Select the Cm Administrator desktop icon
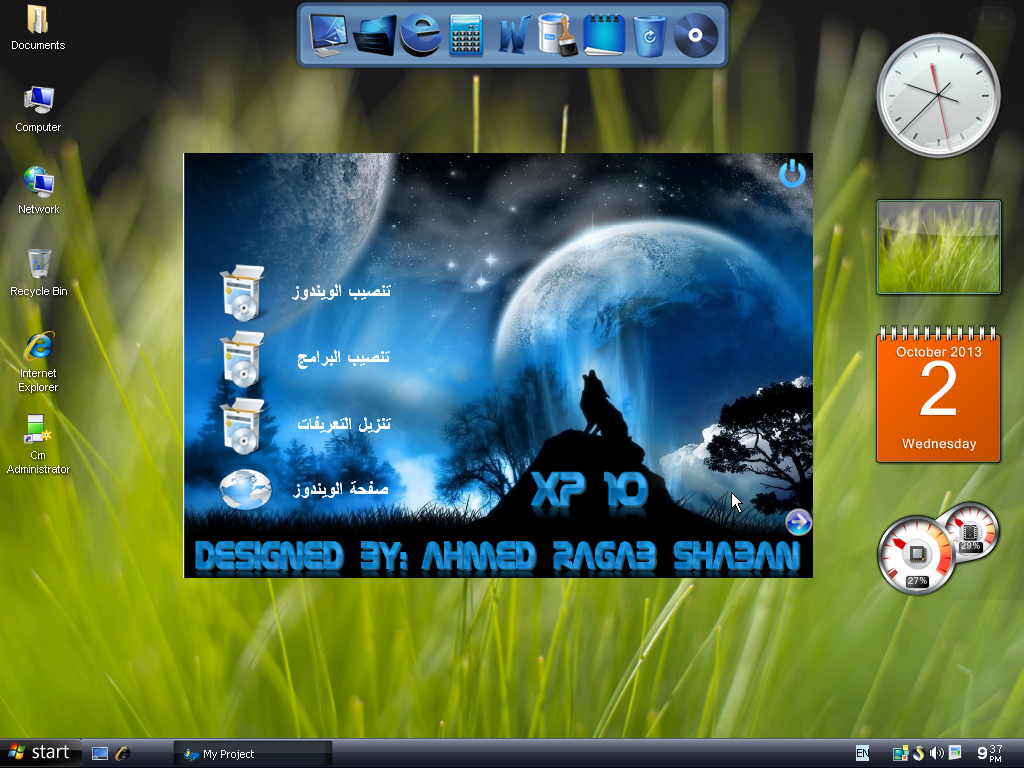The image size is (1024, 768). [x=38, y=444]
